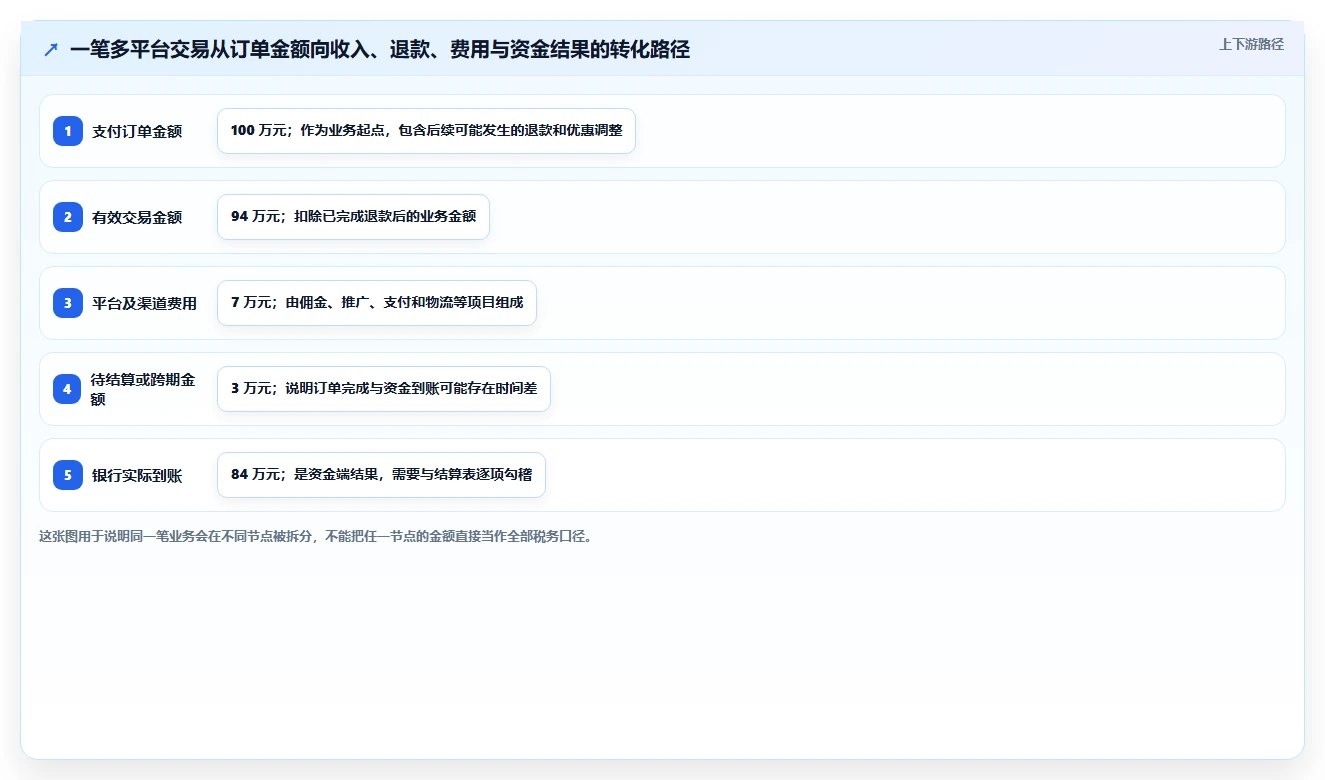The height and width of the screenshot is (780, 1325).
Task: Select step number 2 badge
Action: point(68,217)
